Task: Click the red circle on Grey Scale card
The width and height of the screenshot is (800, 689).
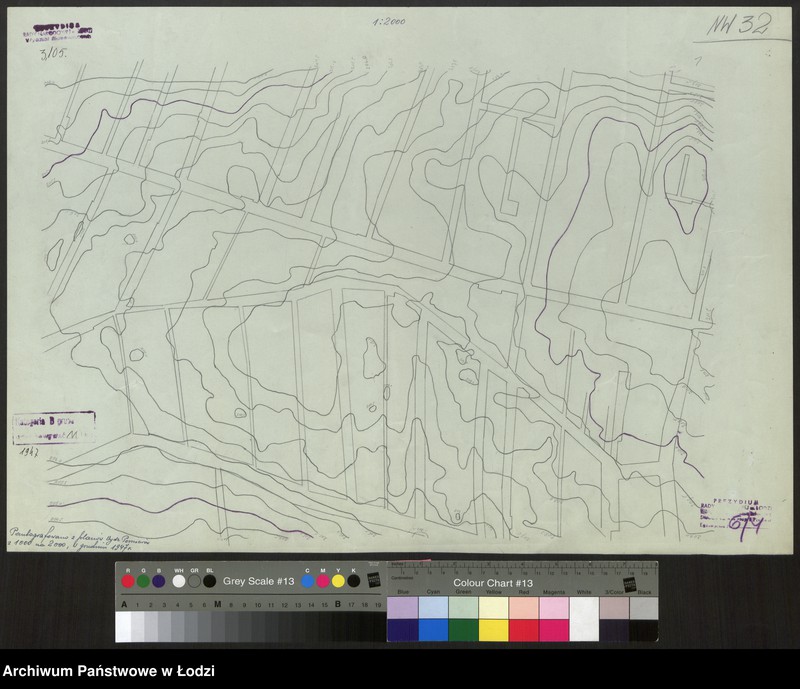Action: click(127, 581)
